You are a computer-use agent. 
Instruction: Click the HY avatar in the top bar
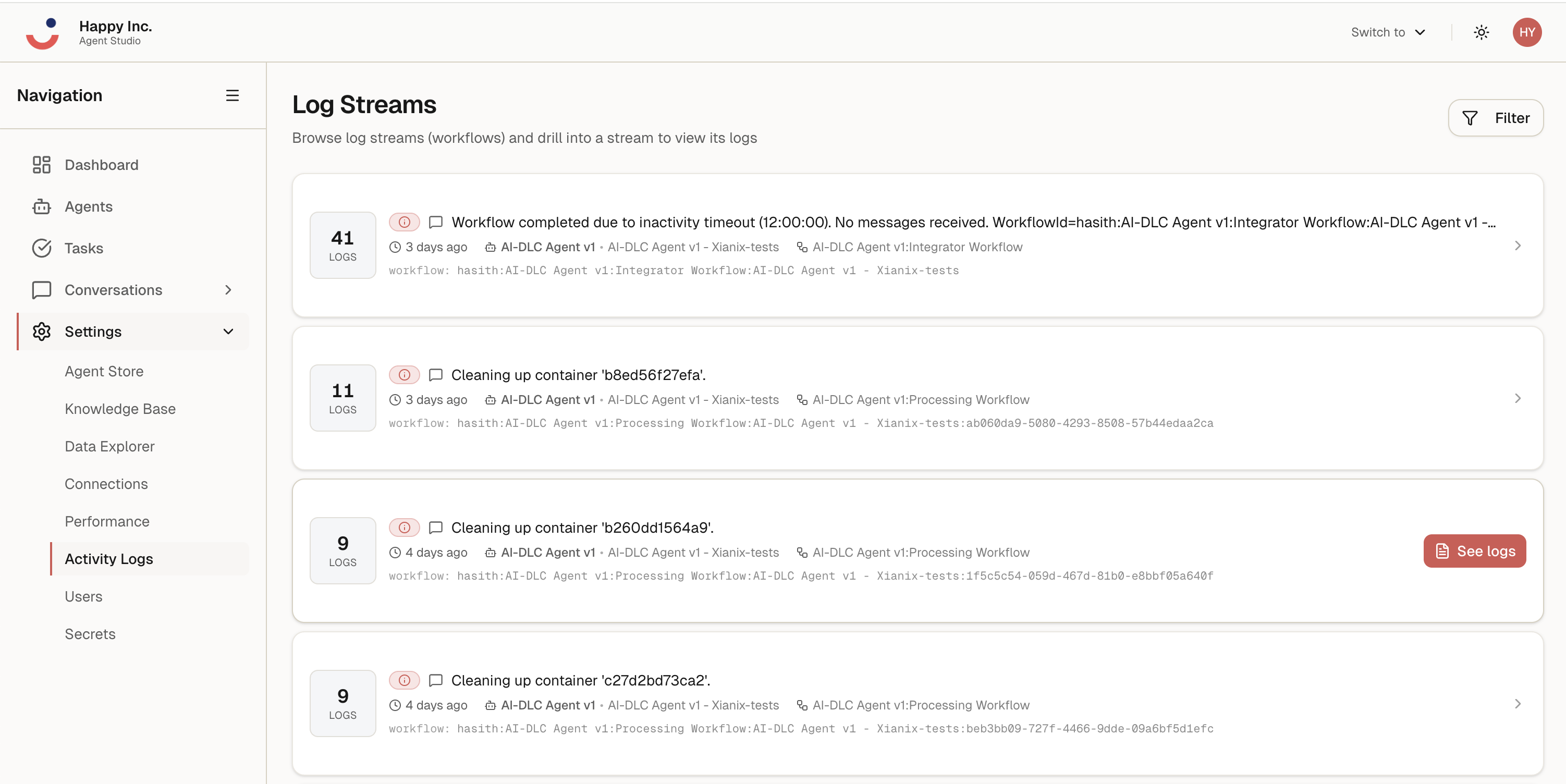click(1528, 32)
